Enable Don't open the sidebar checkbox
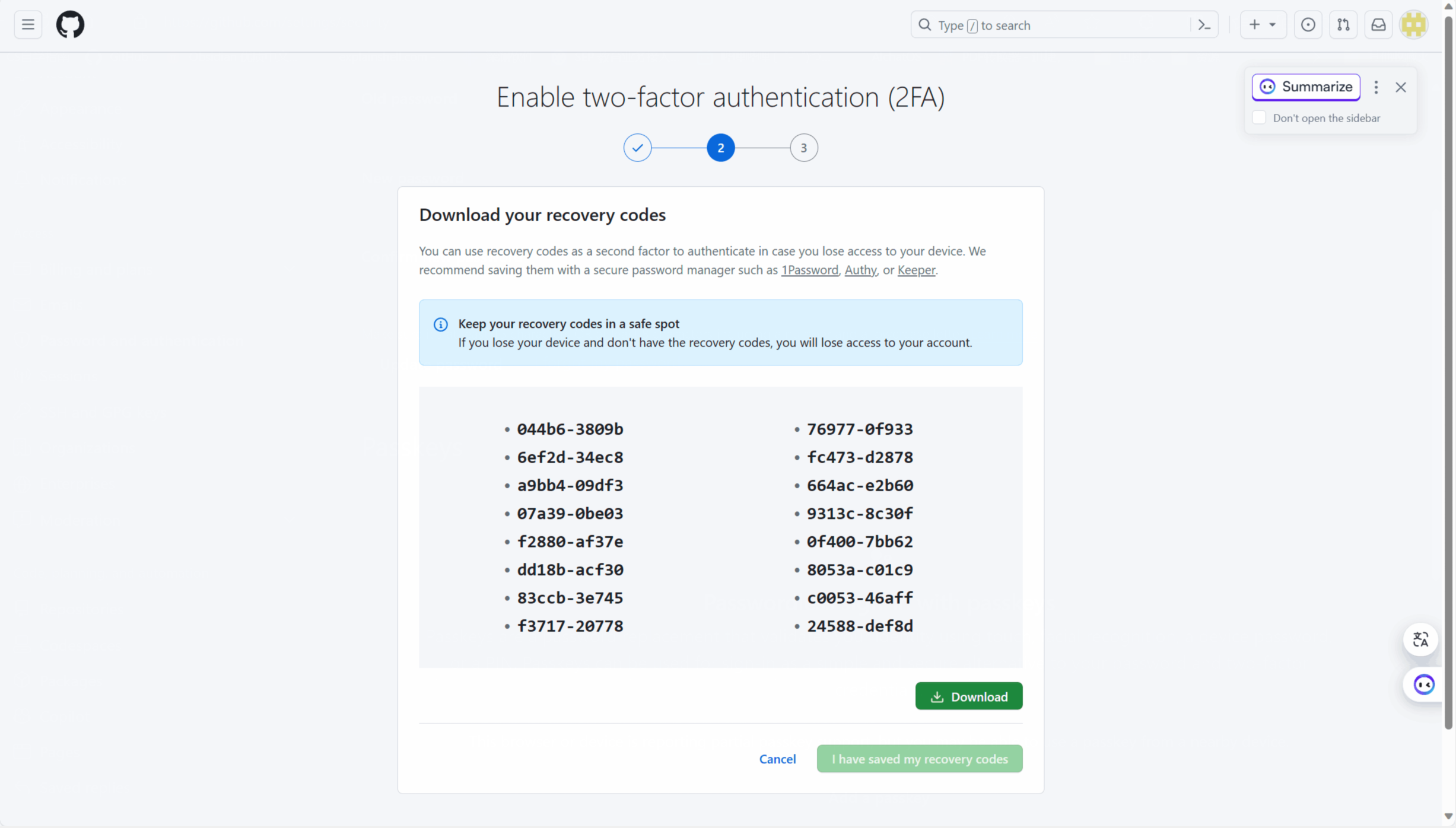 (1259, 117)
